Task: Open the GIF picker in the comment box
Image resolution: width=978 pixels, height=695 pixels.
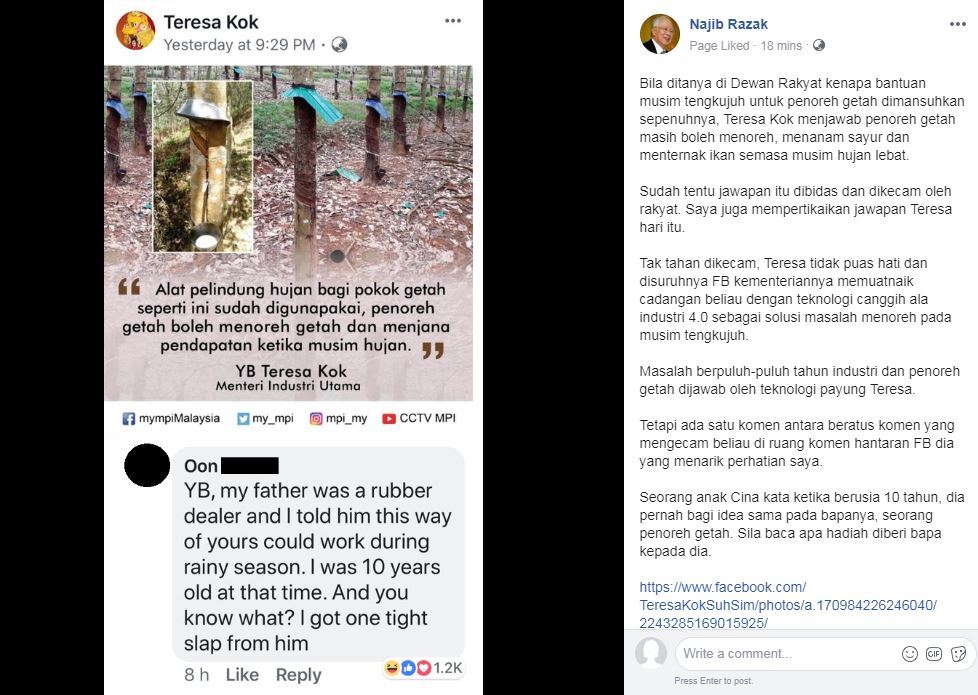Action: [934, 654]
